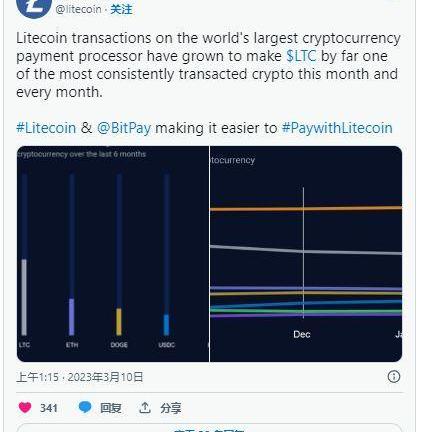Click the blue reply speech bubble icon

click(85, 407)
